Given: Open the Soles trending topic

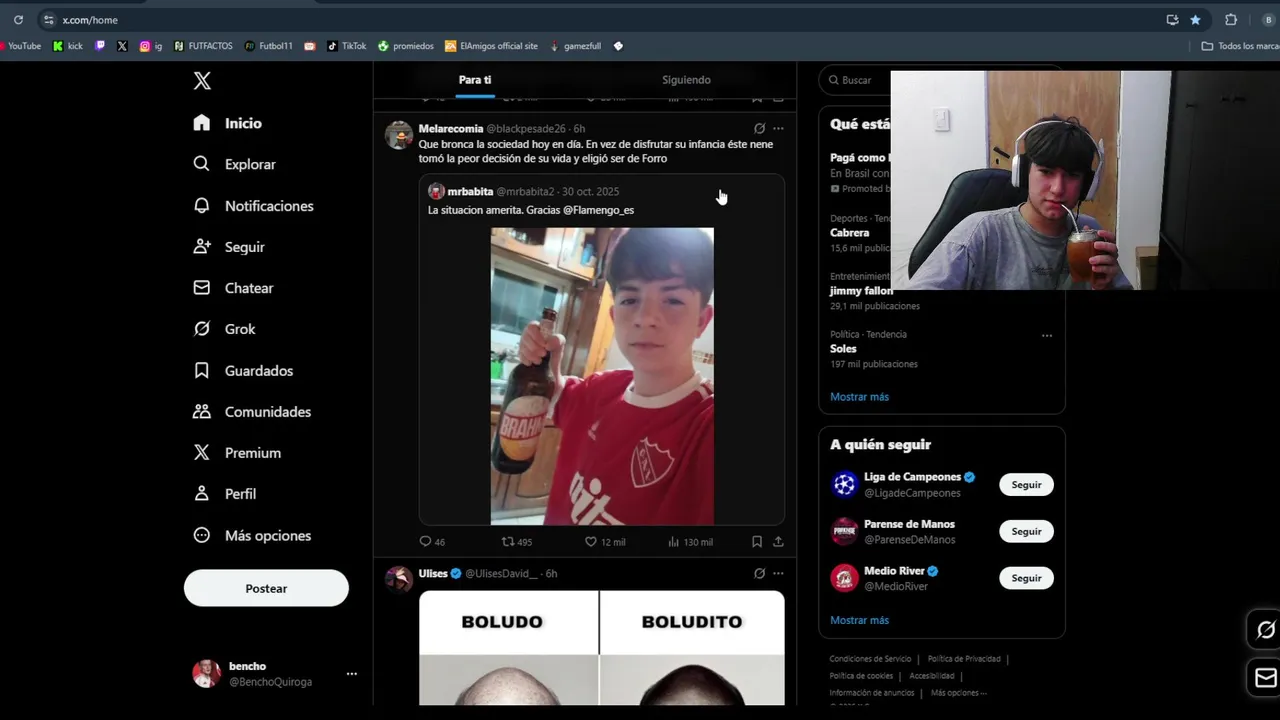Looking at the screenshot, I should pyautogui.click(x=843, y=349).
